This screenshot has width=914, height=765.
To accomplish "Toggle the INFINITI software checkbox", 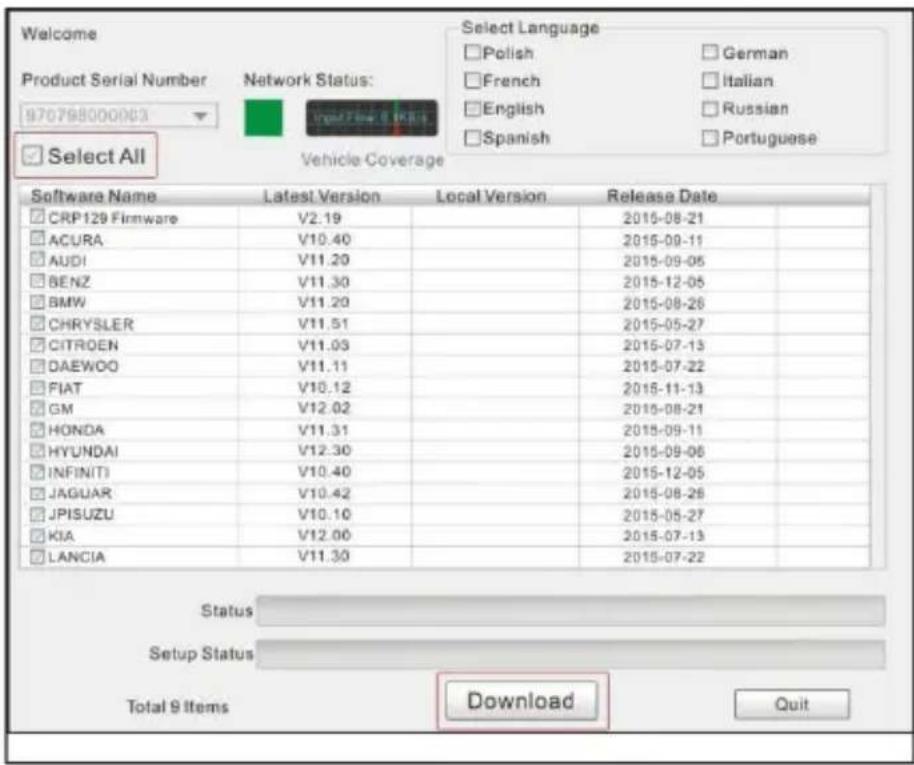I will [x=37, y=472].
